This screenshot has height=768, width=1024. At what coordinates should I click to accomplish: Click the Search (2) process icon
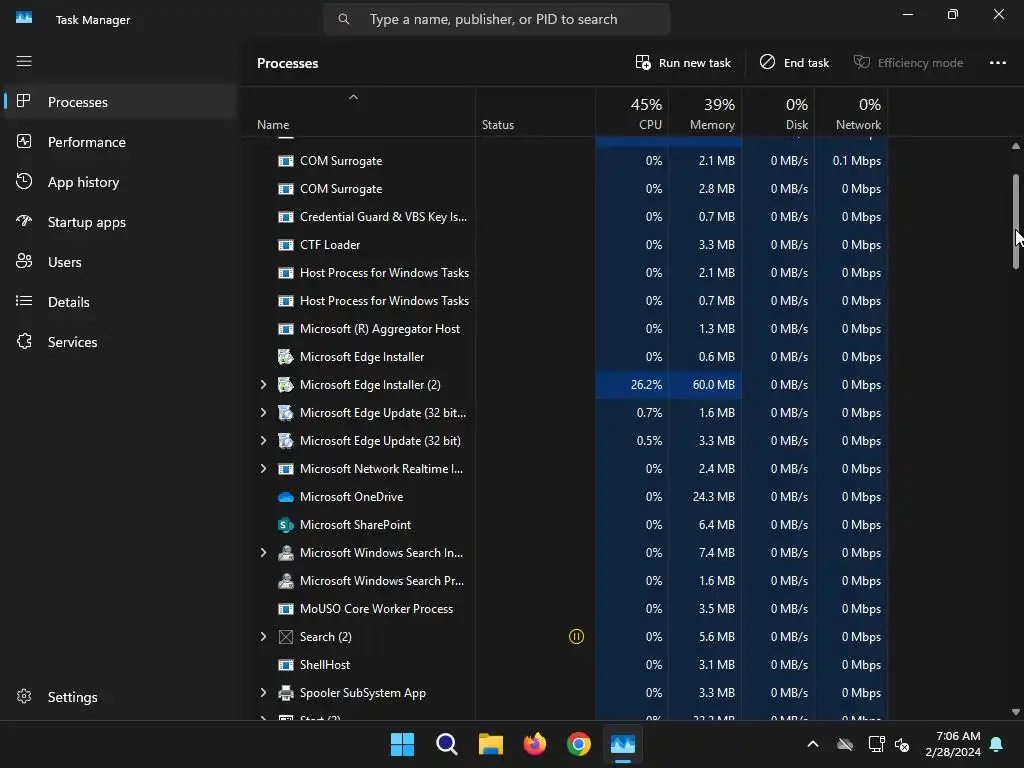click(285, 637)
